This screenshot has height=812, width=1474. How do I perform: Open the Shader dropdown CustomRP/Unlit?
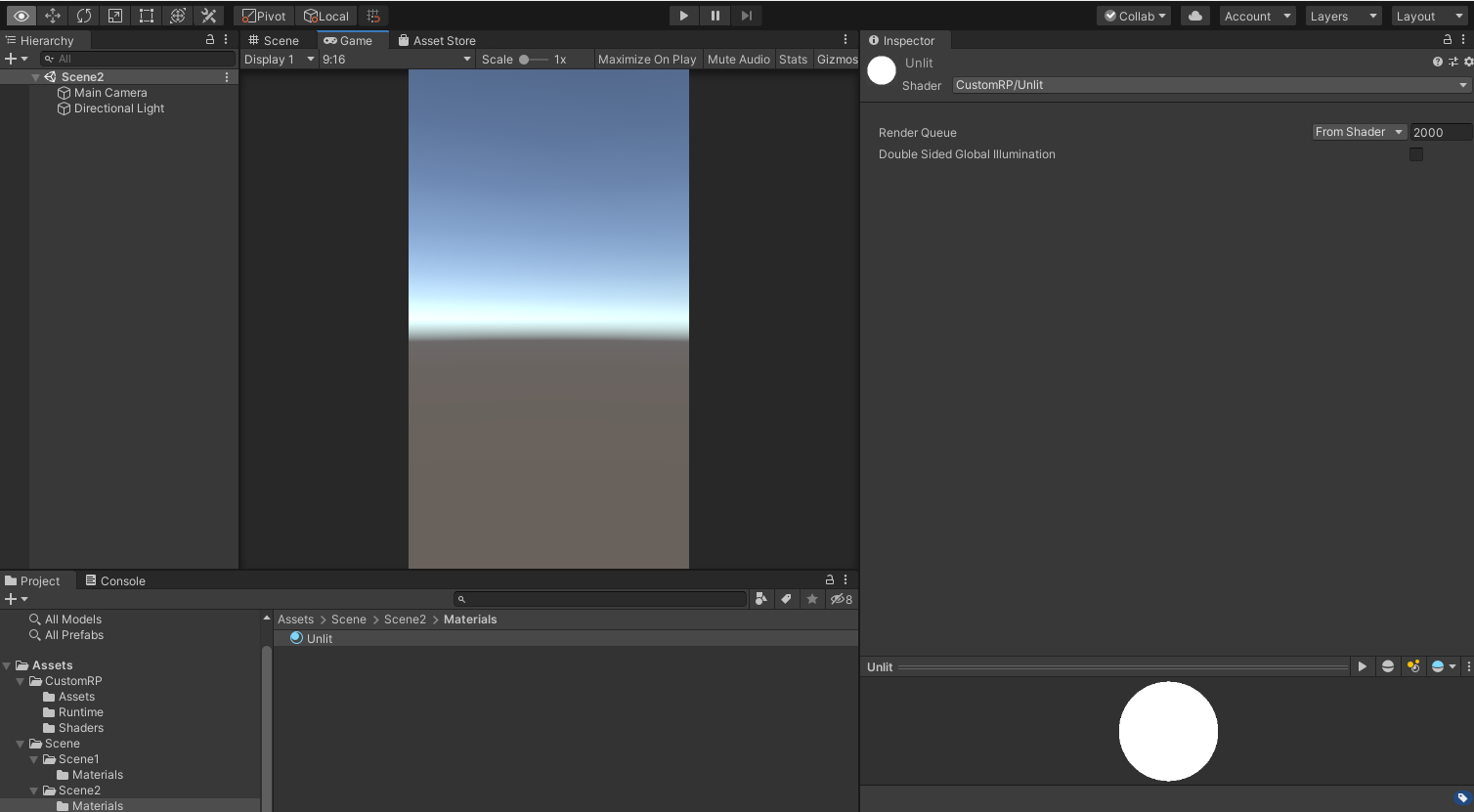(1211, 85)
